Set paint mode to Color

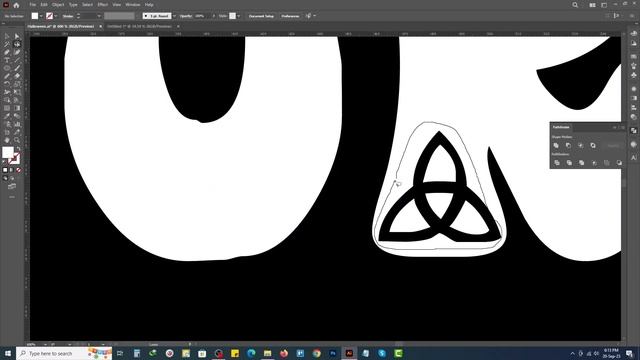point(5,170)
